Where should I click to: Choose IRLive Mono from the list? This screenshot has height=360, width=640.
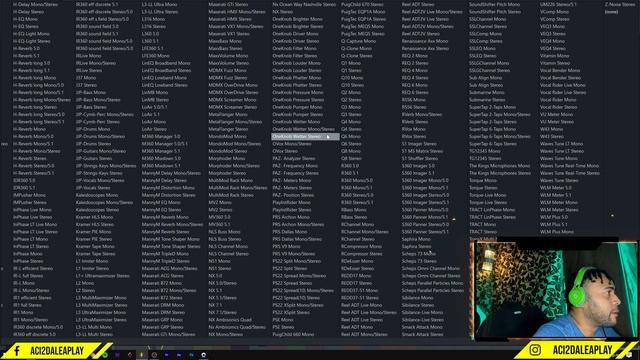(x=89, y=56)
